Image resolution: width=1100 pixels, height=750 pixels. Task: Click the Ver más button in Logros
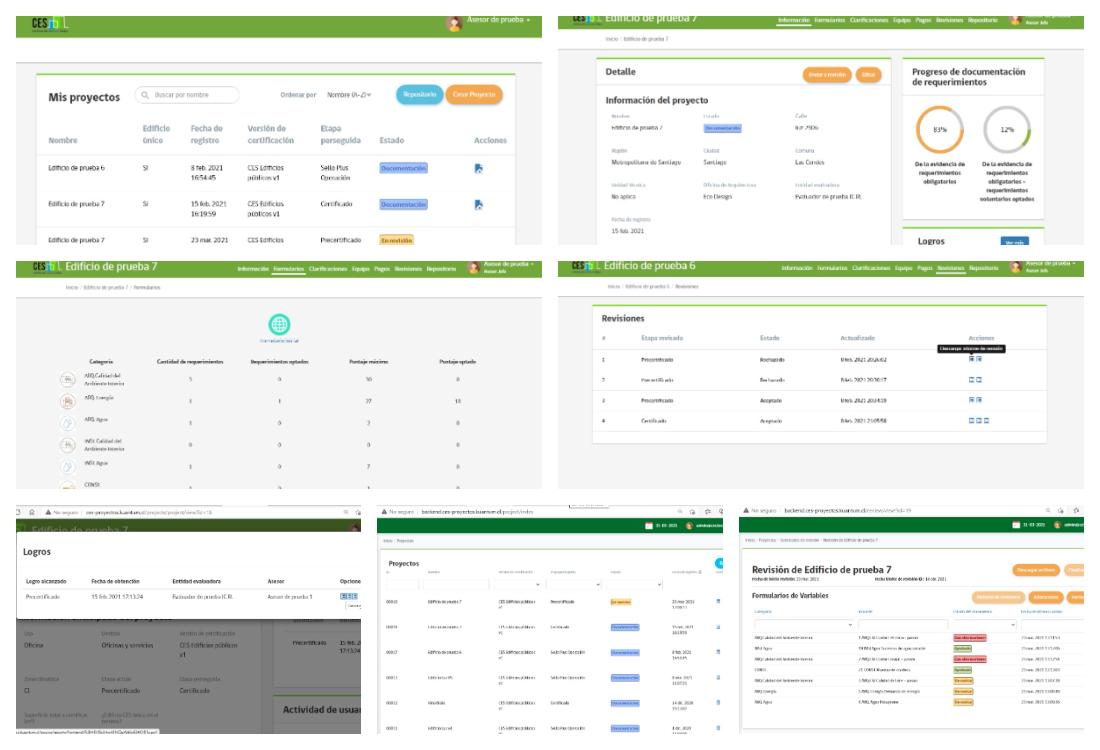coord(1014,241)
